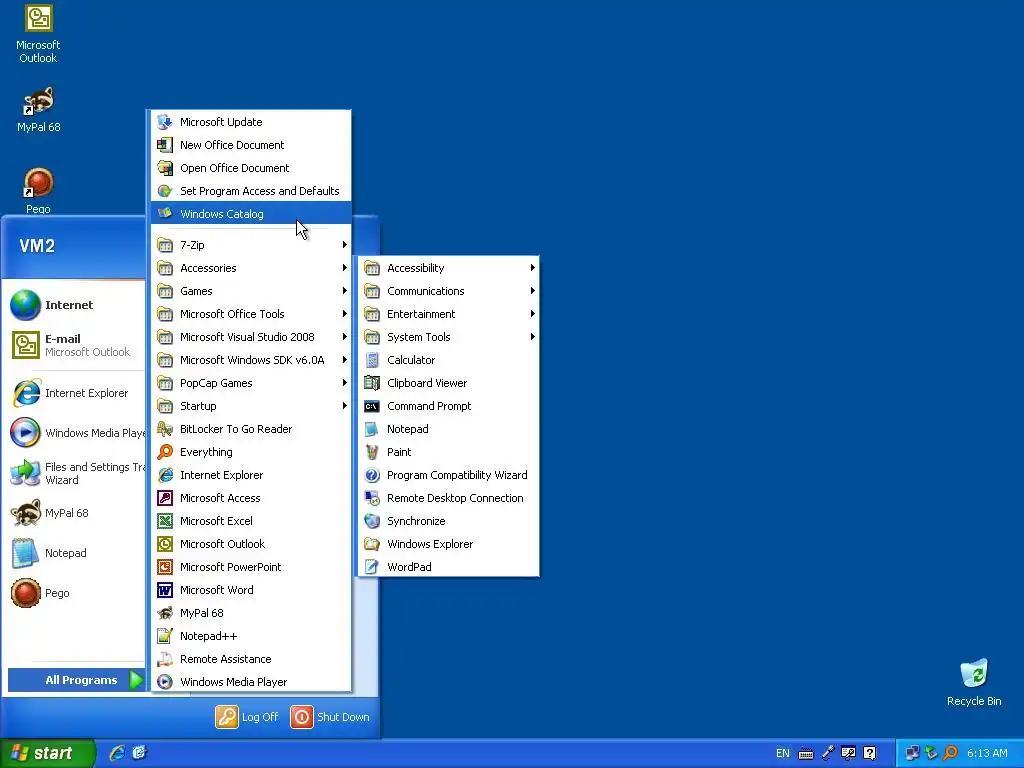The image size is (1024, 768).
Task: Expand Microsoft Visual Studio 2008 submenu
Action: pyautogui.click(x=251, y=336)
